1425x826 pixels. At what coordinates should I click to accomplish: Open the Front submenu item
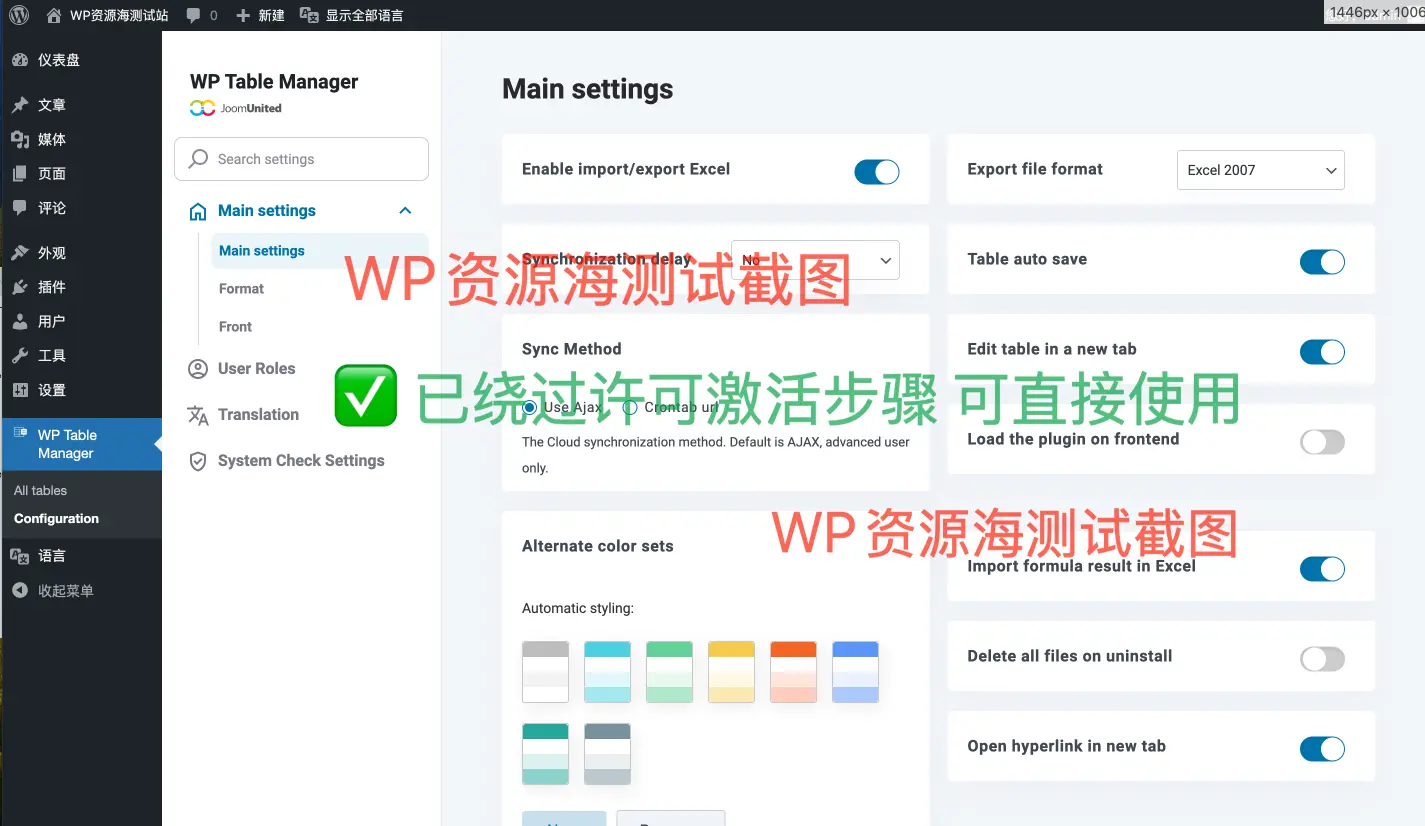pyautogui.click(x=236, y=327)
